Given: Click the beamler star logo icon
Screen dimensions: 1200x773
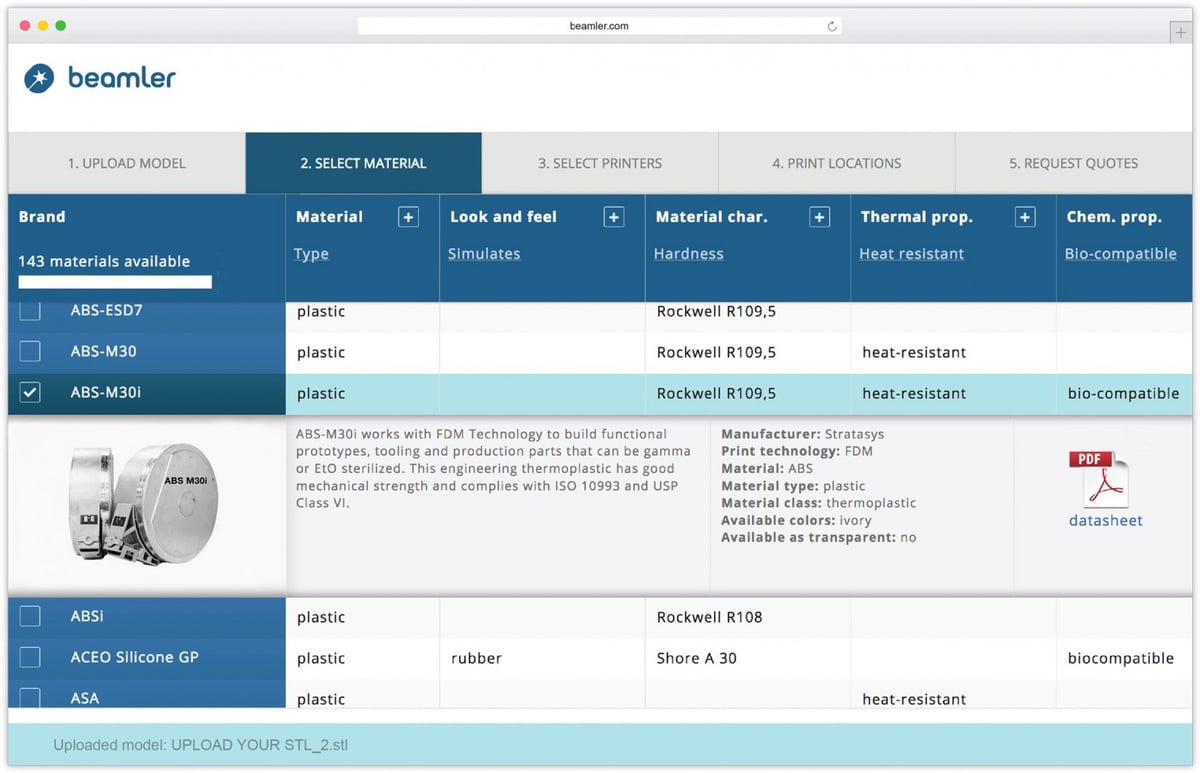Looking at the screenshot, I should pos(39,78).
